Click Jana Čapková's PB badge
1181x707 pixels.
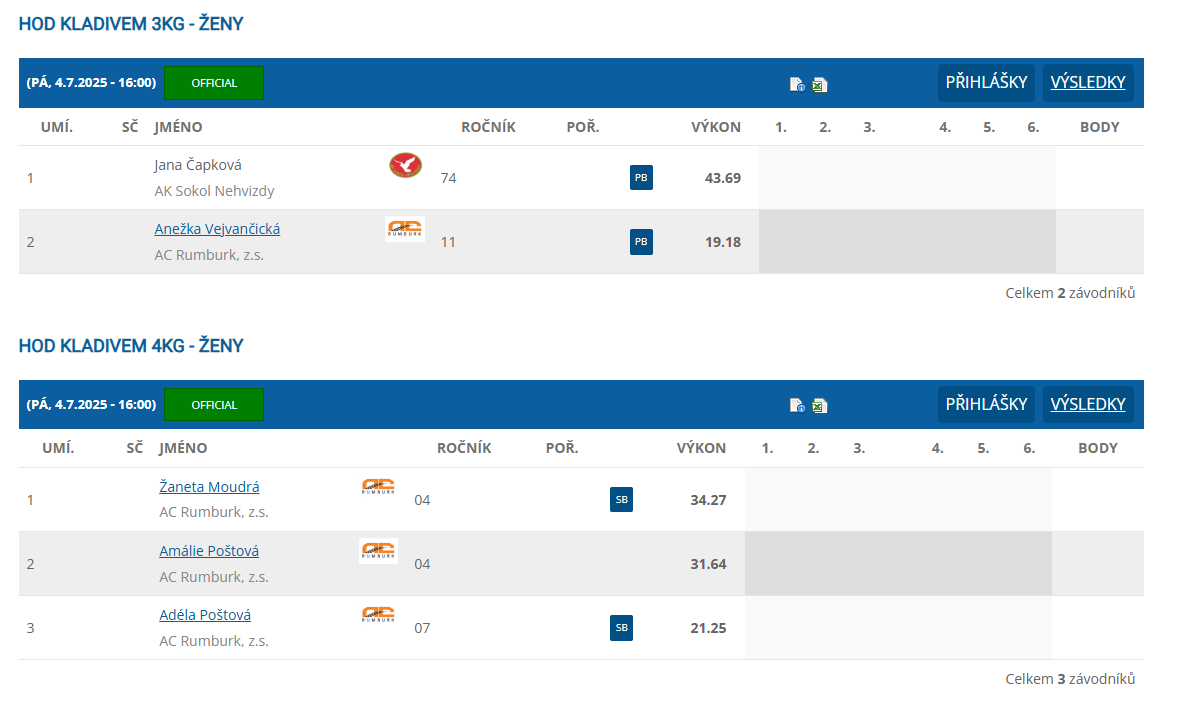coord(641,178)
